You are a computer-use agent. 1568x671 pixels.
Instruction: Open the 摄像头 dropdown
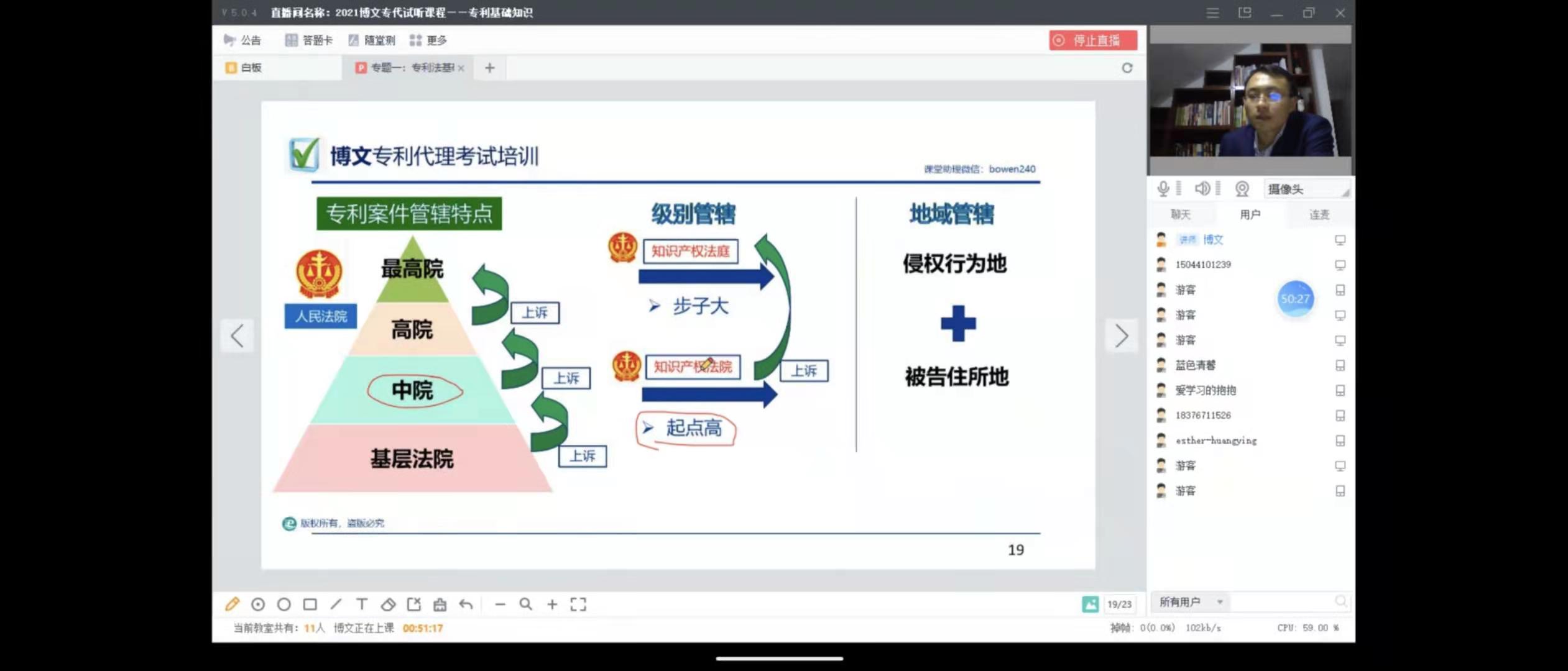tap(1307, 189)
